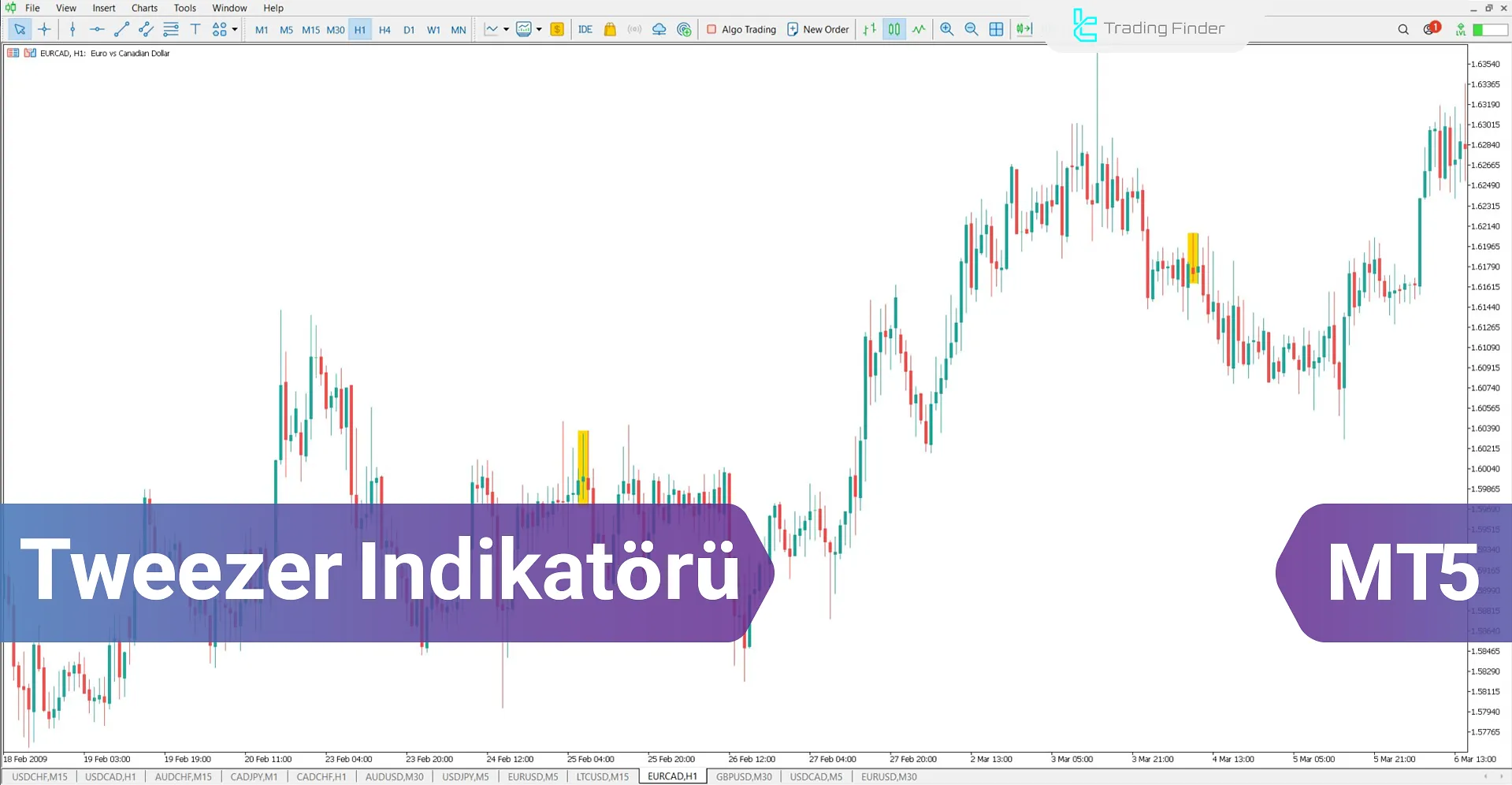Activate the Draw Trendline tool
The width and height of the screenshot is (1512, 785).
(x=121, y=29)
